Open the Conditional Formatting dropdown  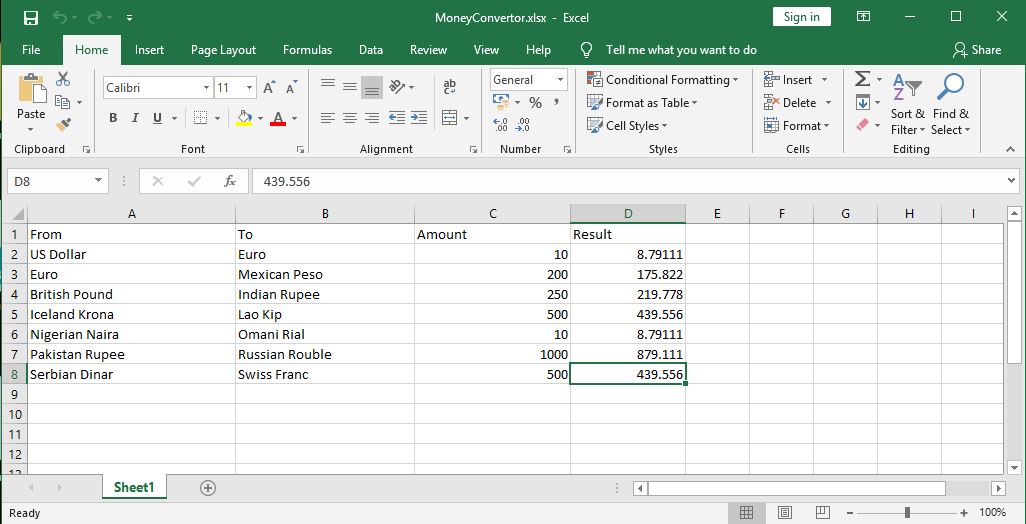pyautogui.click(x=662, y=80)
